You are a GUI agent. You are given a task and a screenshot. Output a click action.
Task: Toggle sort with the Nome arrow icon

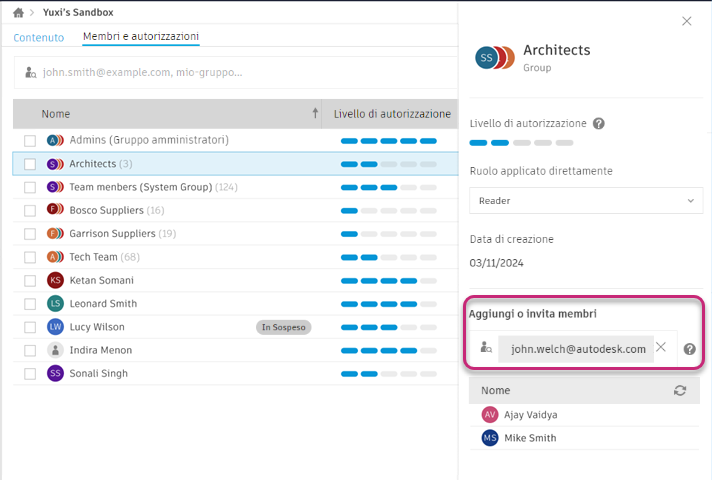315,113
